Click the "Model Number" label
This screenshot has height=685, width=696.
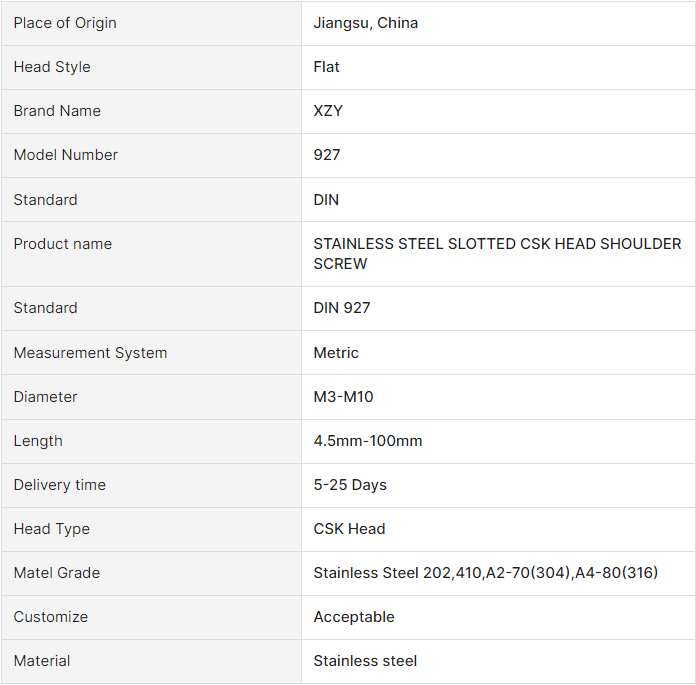(x=66, y=155)
